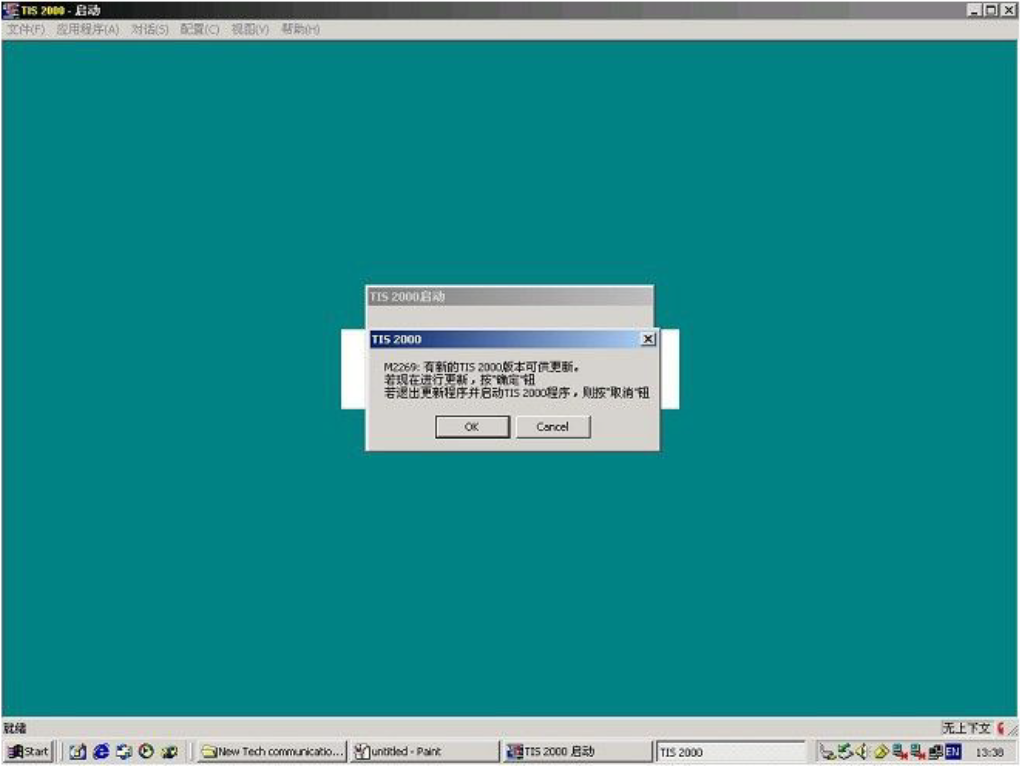This screenshot has width=1020, height=766.
Task: Open the volume speaker tray icon
Action: pyautogui.click(x=862, y=752)
